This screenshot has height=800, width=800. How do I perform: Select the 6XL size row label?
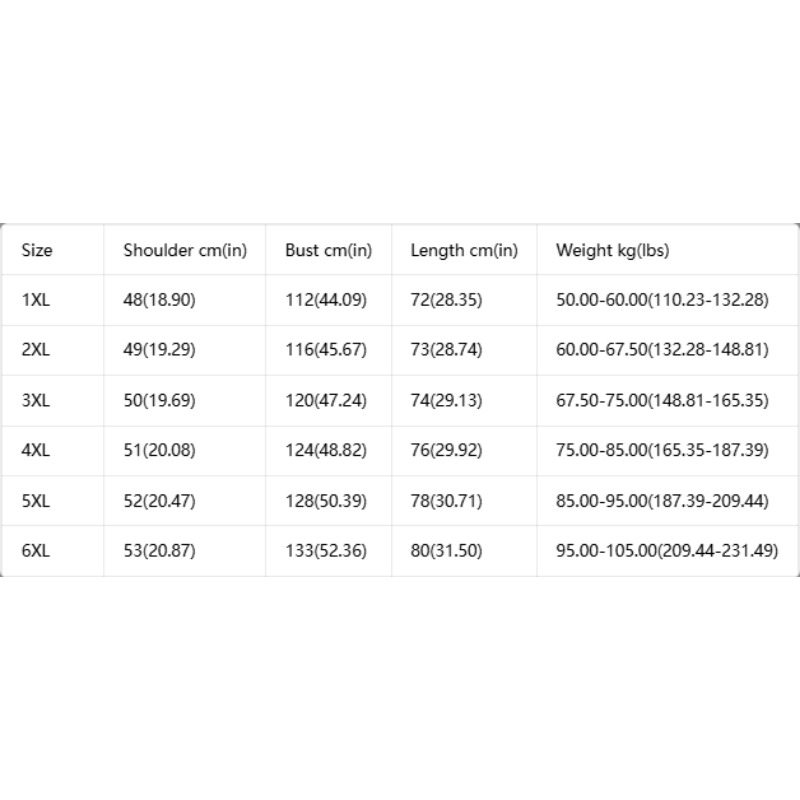(36, 551)
